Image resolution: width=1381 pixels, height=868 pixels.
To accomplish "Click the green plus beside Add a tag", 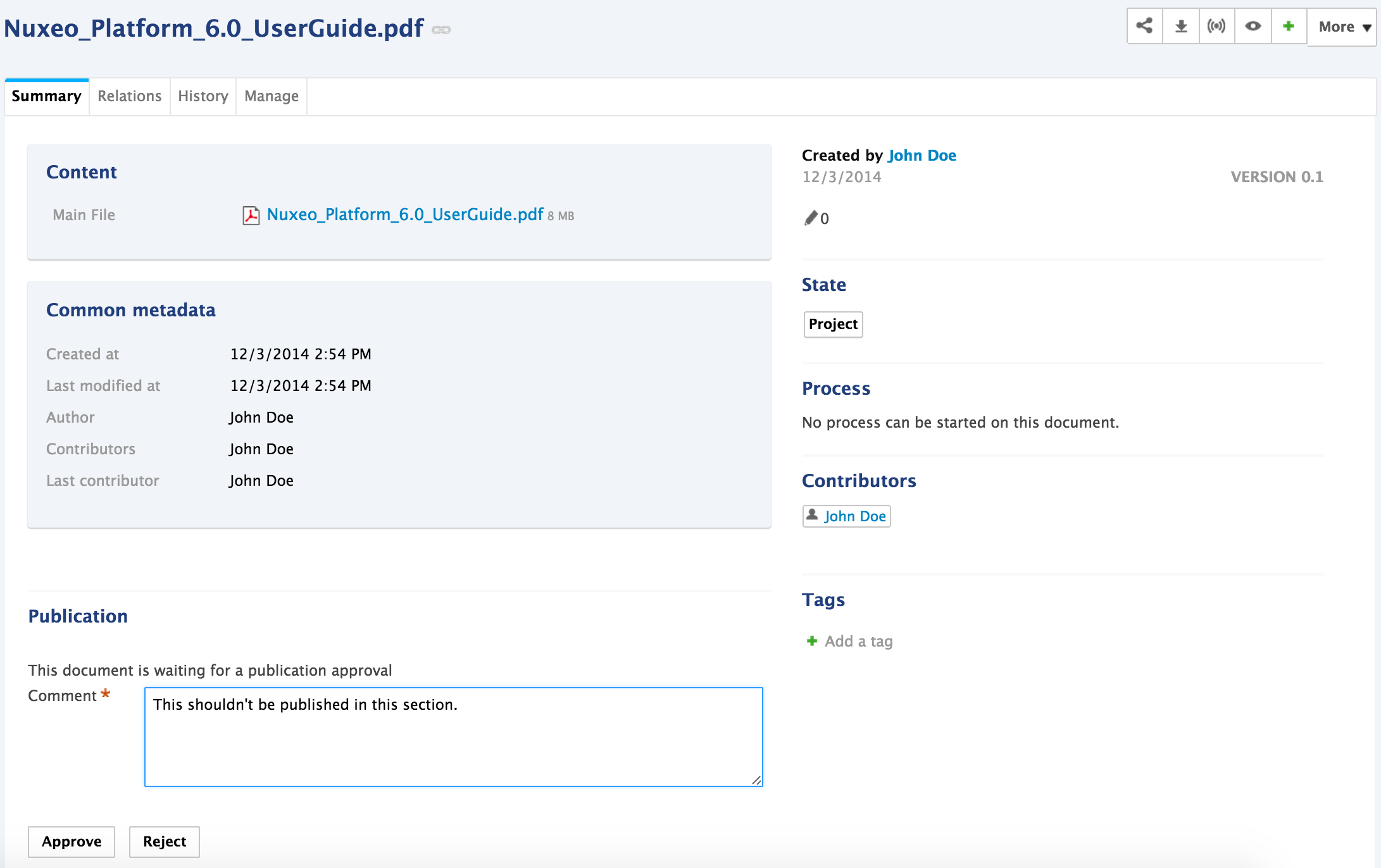I will point(812,641).
